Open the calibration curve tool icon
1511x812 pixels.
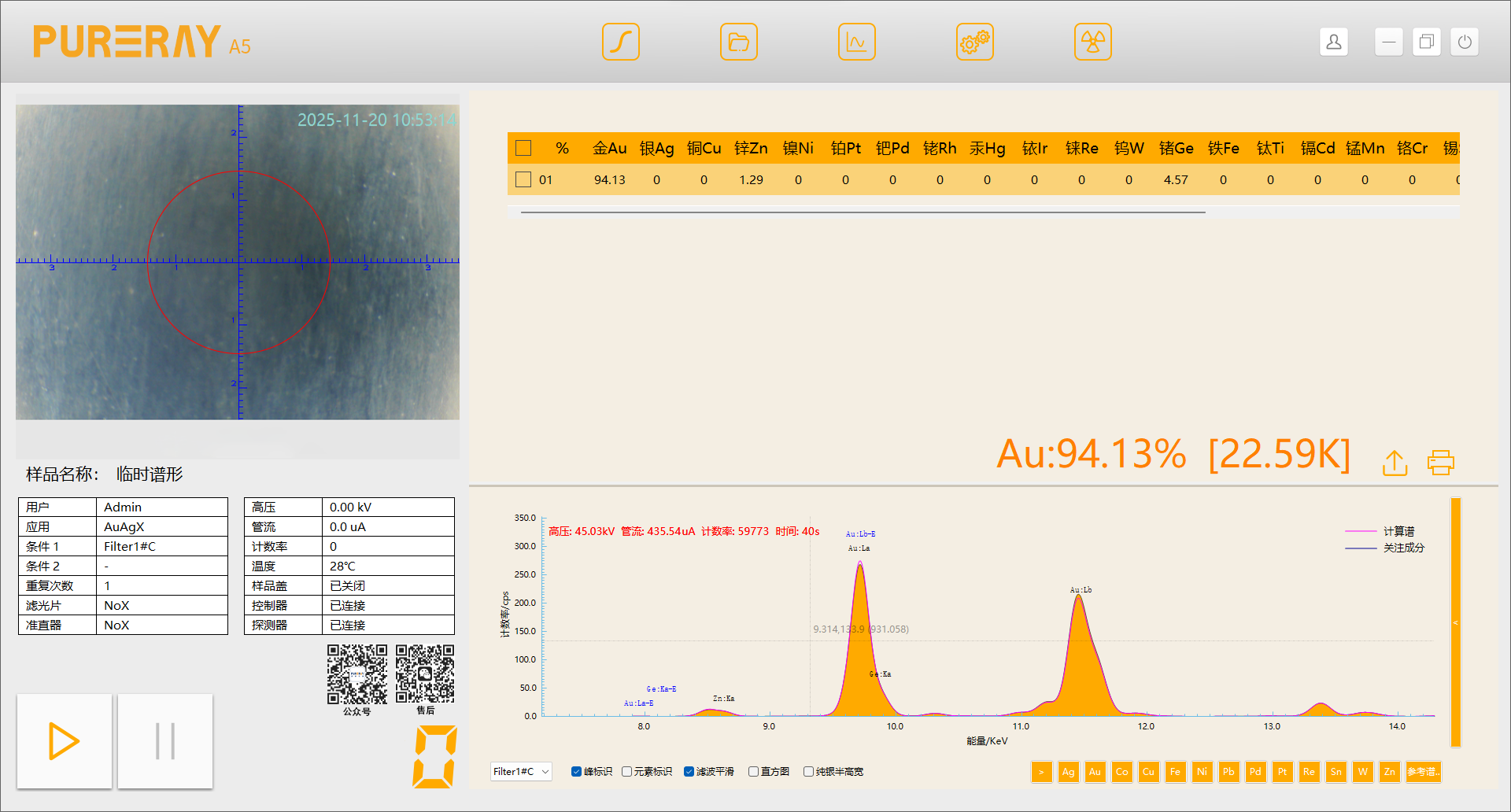[620, 42]
